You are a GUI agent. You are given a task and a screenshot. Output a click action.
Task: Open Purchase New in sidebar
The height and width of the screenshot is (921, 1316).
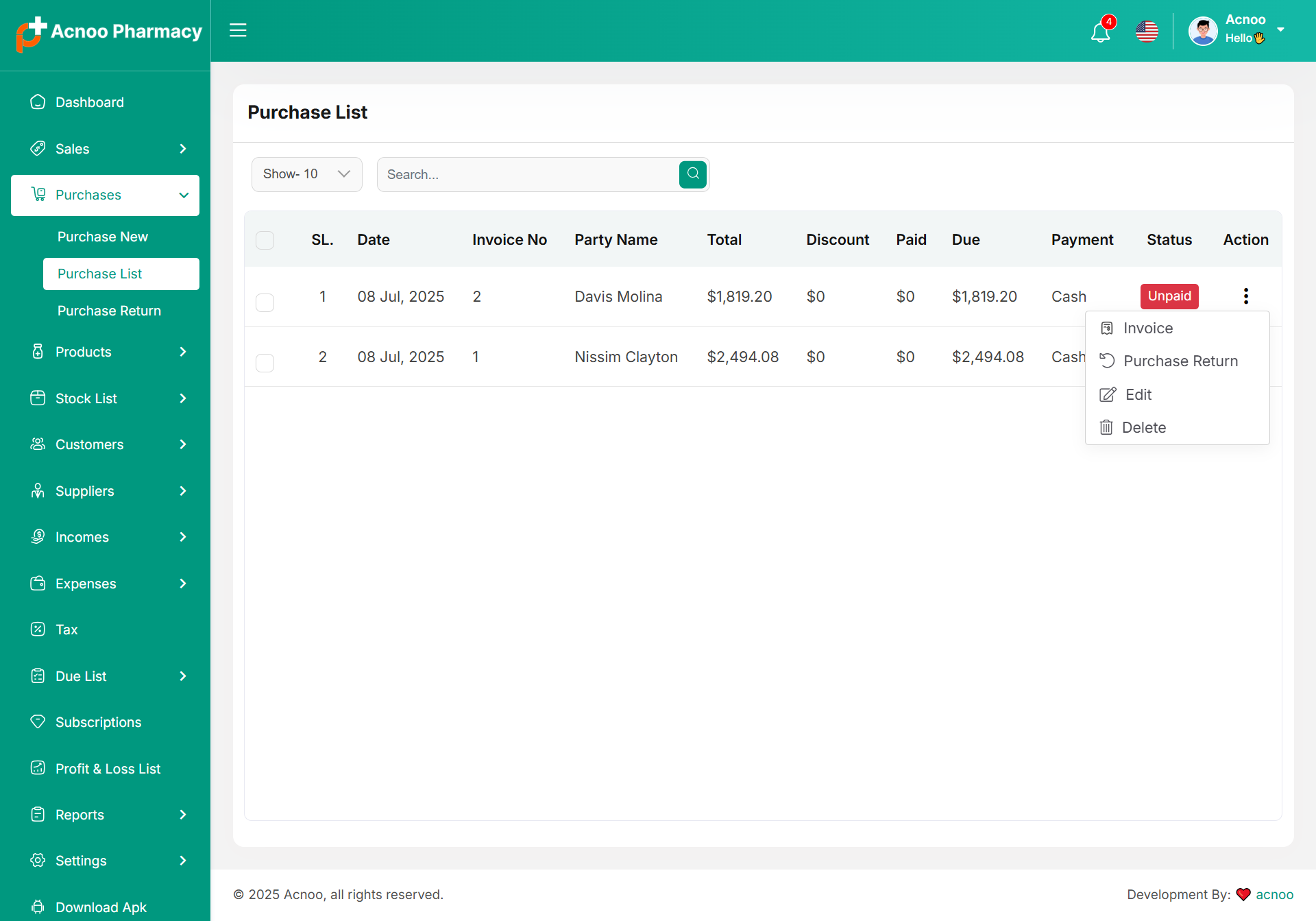103,237
